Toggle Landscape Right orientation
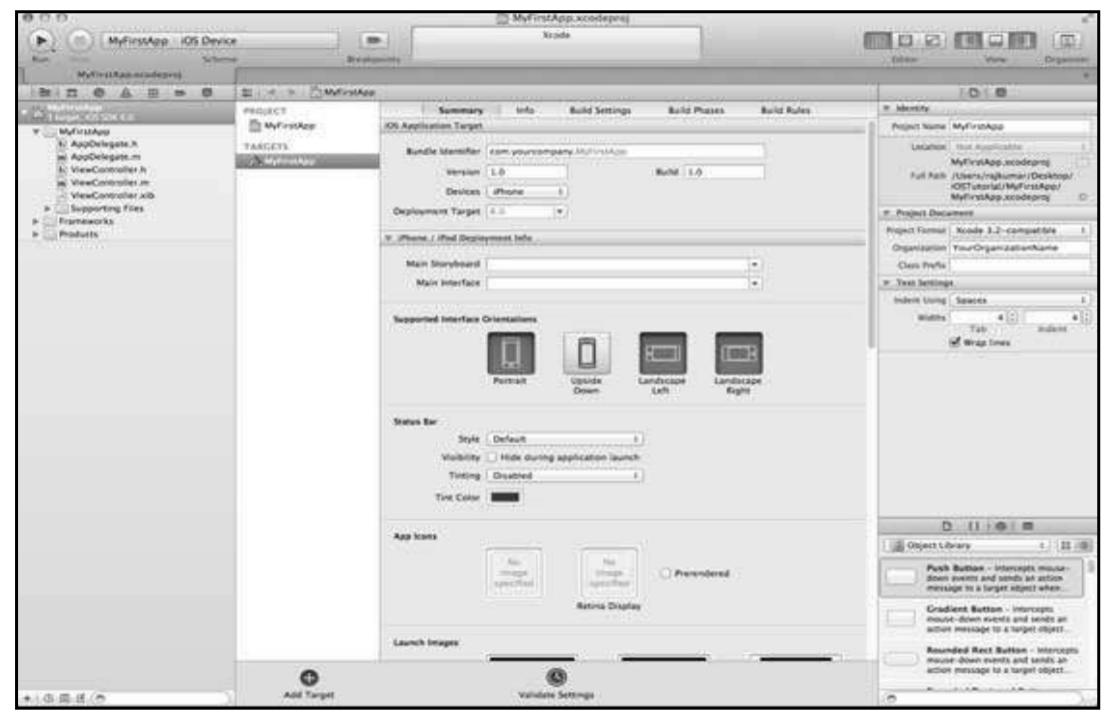 [x=738, y=352]
